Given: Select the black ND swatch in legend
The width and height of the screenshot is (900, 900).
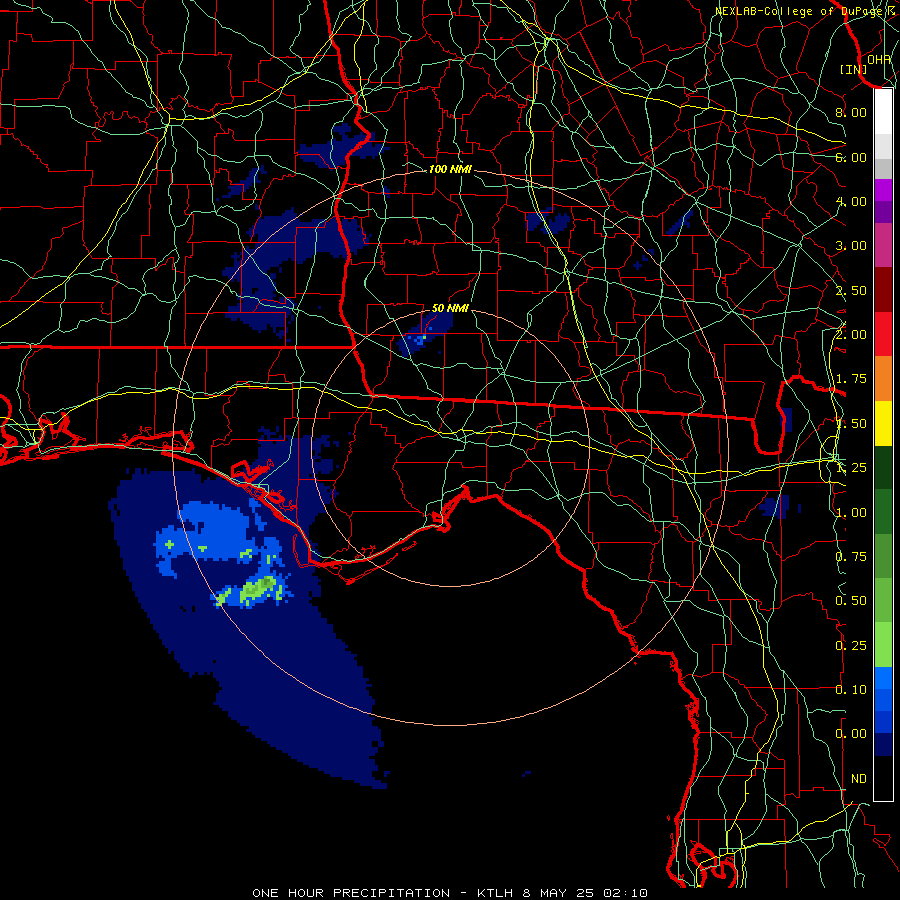Looking at the screenshot, I should 883,778.
